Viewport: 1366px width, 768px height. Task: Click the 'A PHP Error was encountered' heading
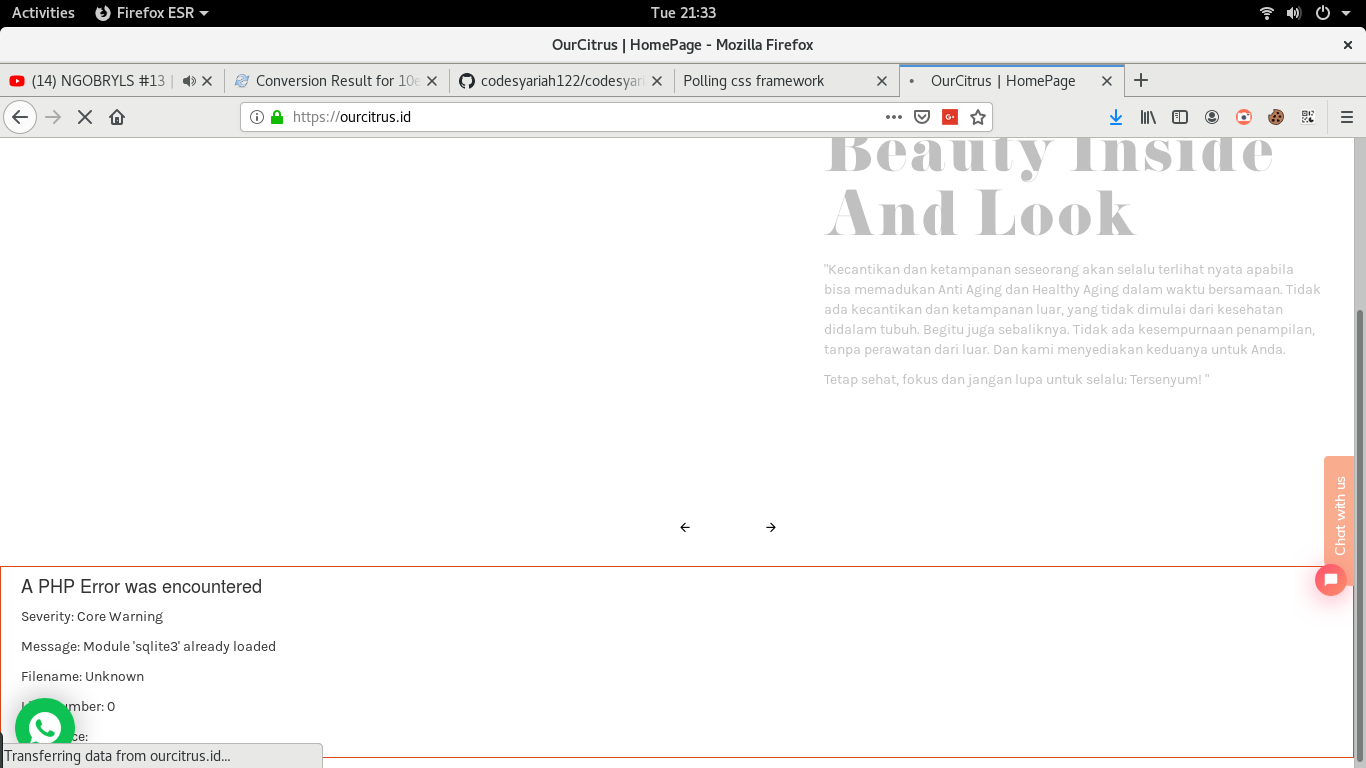point(142,587)
